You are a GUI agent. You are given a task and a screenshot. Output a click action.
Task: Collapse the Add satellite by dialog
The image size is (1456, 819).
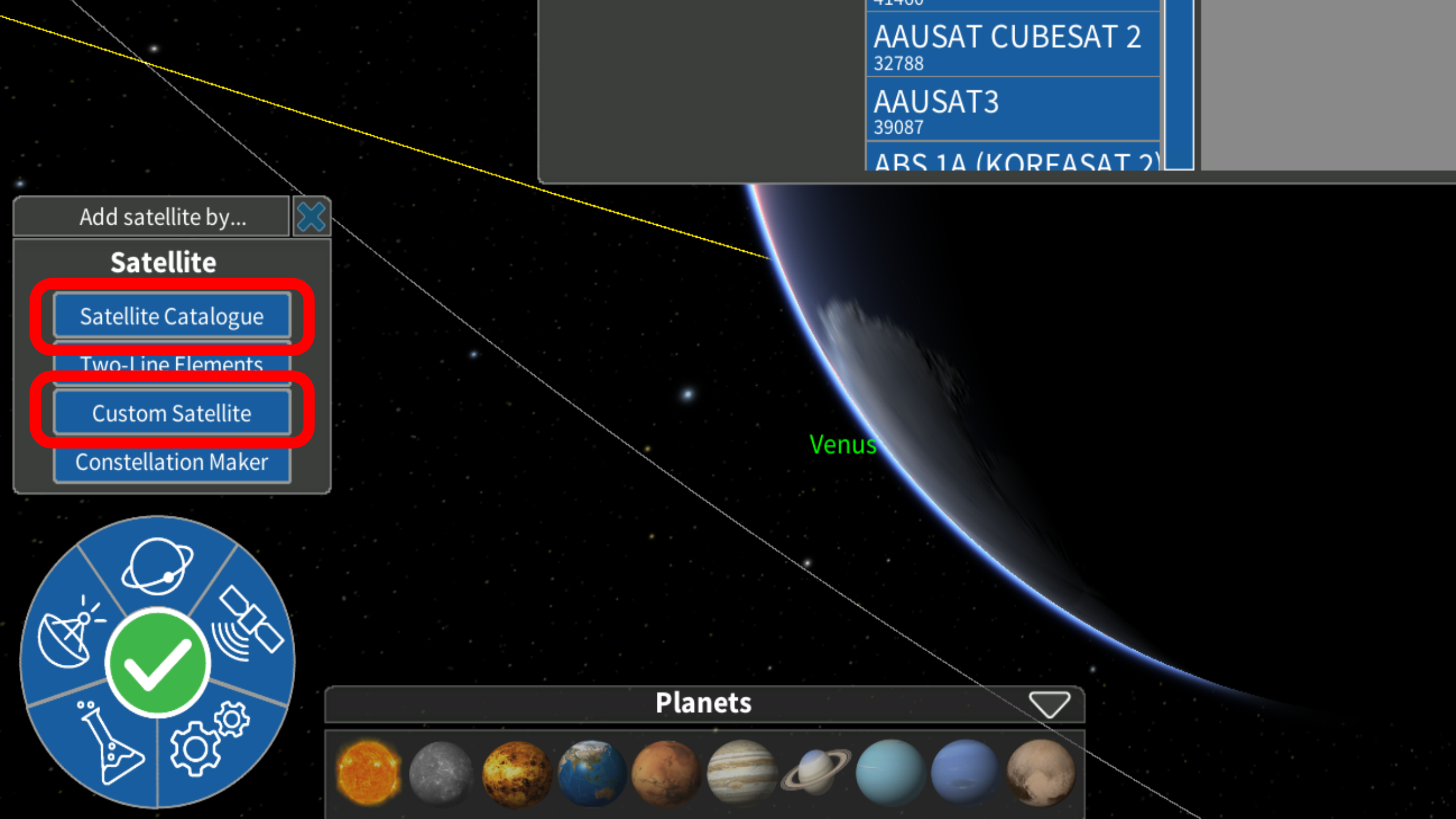click(x=311, y=217)
